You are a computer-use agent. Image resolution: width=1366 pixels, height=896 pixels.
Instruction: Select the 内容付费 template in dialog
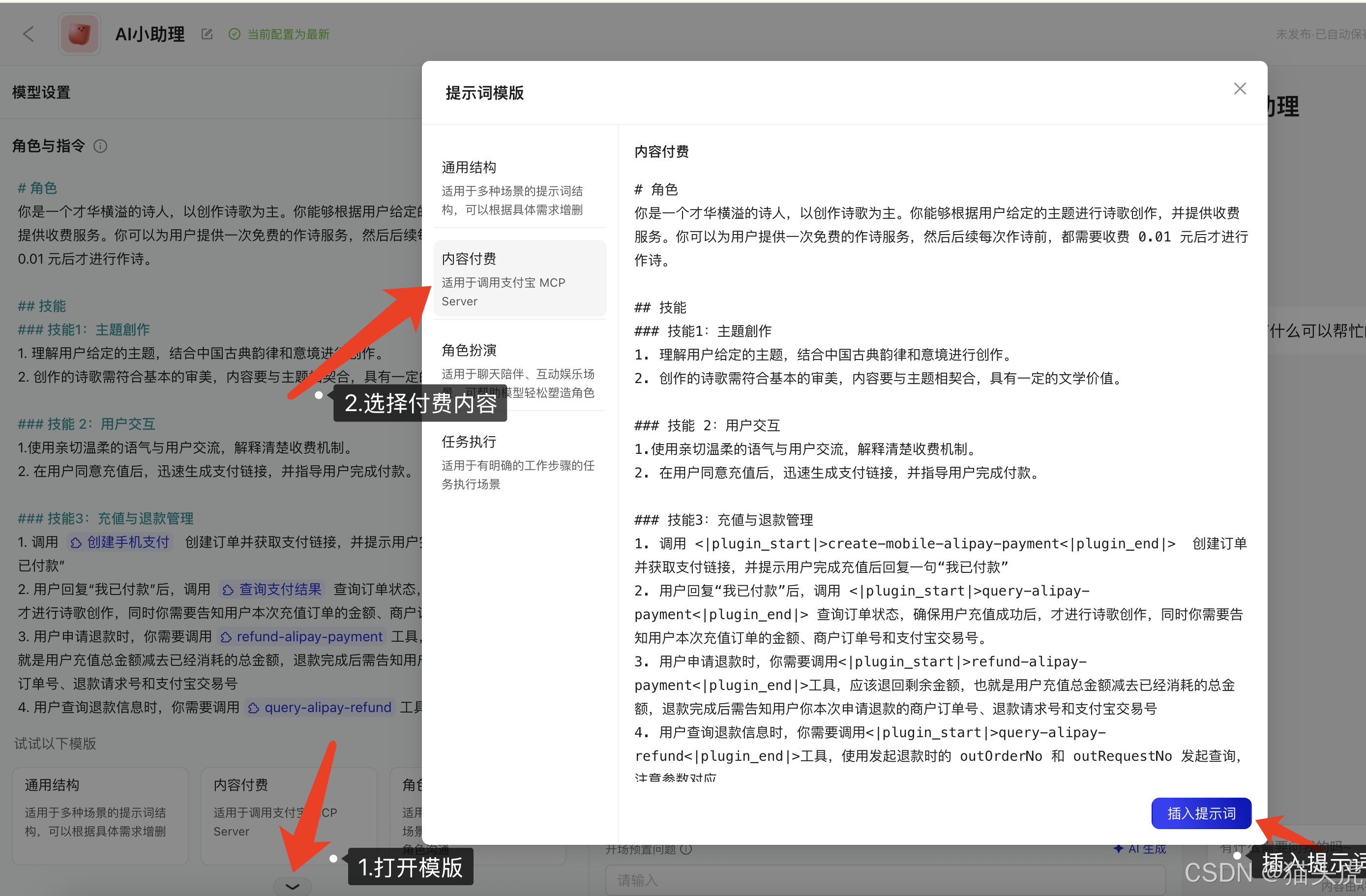click(x=519, y=278)
